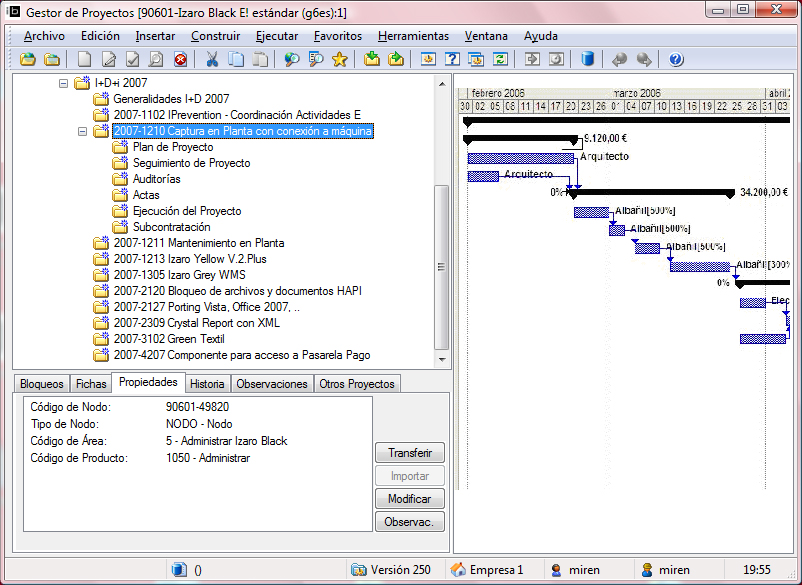Image resolution: width=802 pixels, height=585 pixels.
Task: Click the Versión 250 status bar icon
Action: click(359, 569)
